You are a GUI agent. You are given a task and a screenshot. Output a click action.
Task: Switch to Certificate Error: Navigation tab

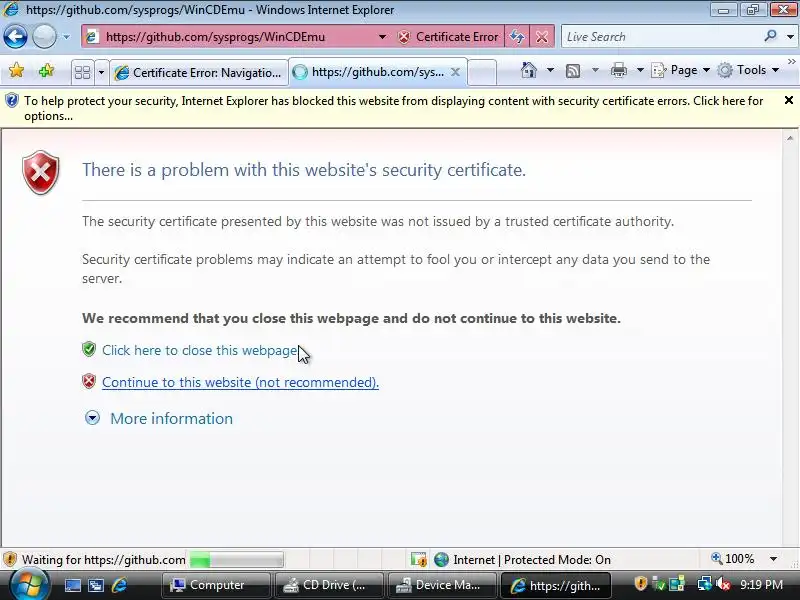[x=199, y=72]
